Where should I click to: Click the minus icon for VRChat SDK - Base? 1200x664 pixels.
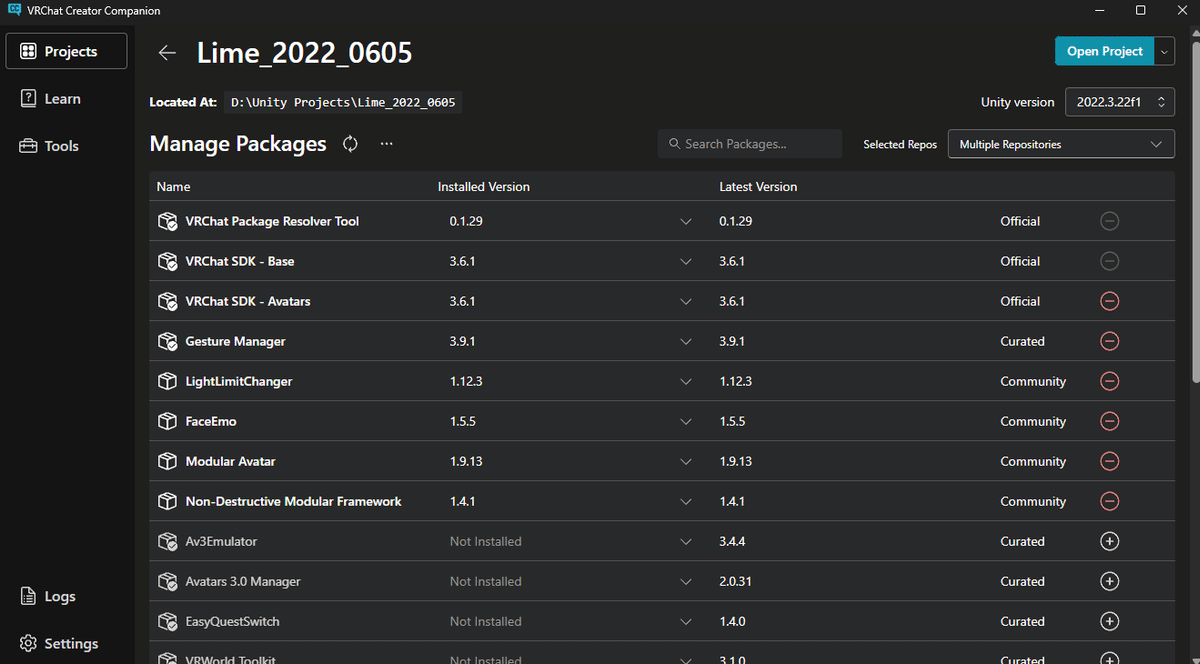(x=1109, y=261)
